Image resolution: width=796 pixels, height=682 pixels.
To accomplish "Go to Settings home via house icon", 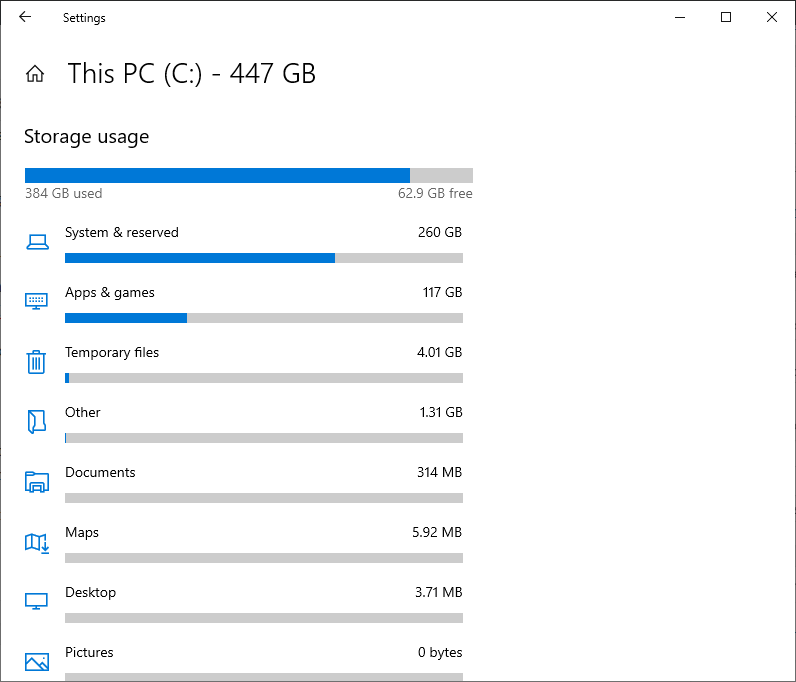I will (35, 74).
